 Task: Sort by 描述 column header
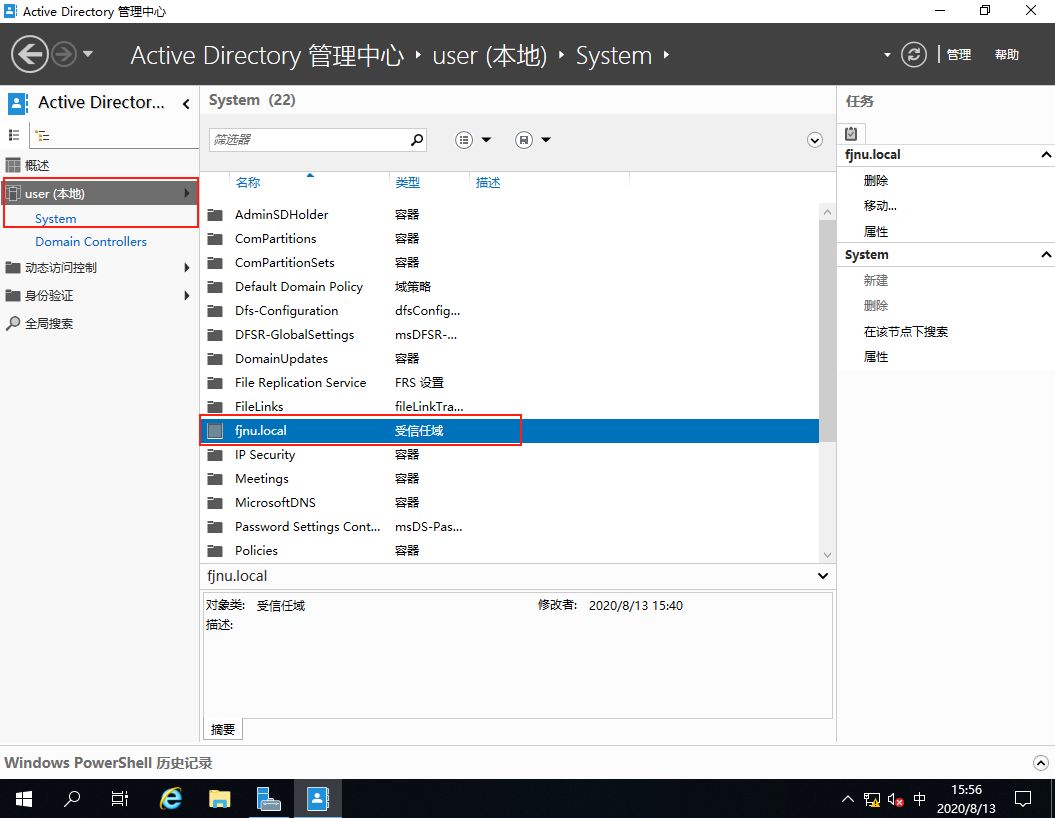pos(488,182)
